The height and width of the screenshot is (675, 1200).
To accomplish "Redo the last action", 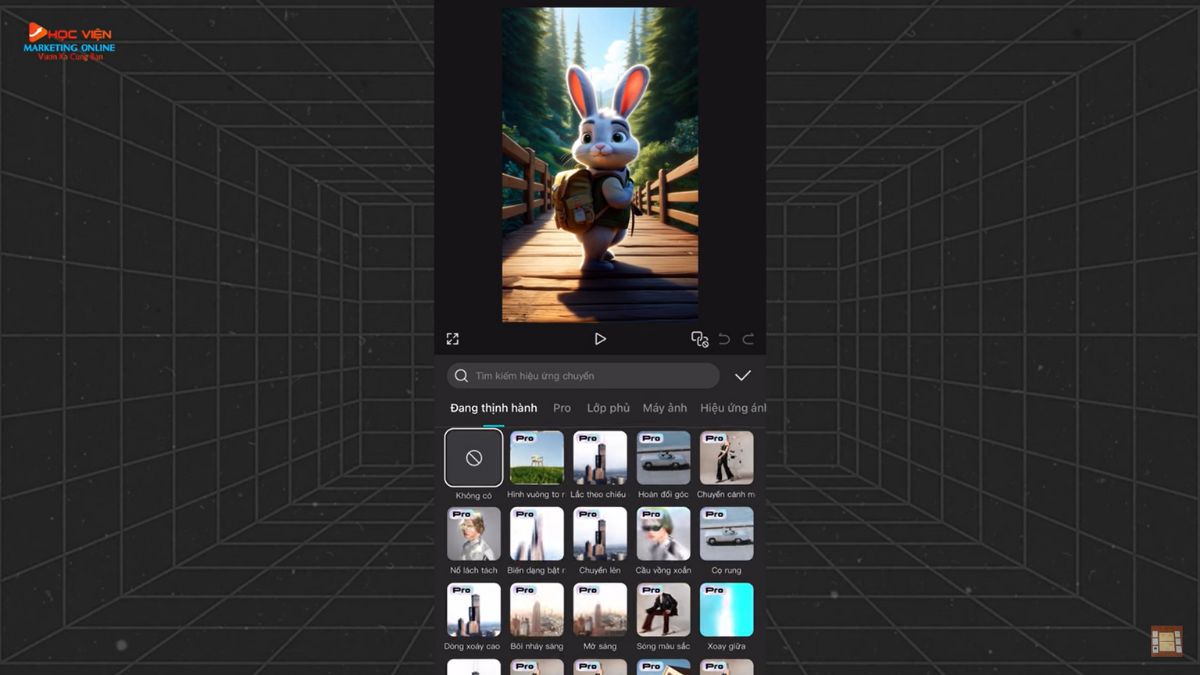I will pos(748,339).
